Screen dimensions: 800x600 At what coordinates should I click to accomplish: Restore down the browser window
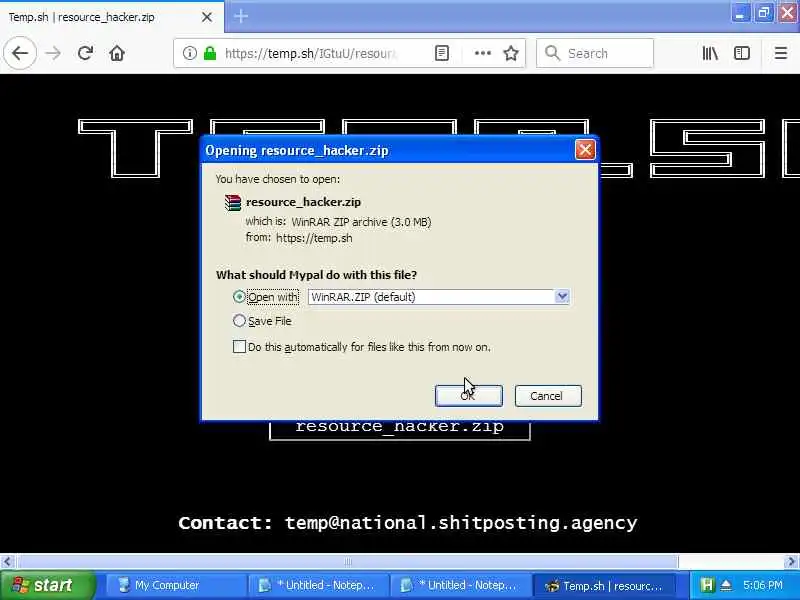point(764,13)
